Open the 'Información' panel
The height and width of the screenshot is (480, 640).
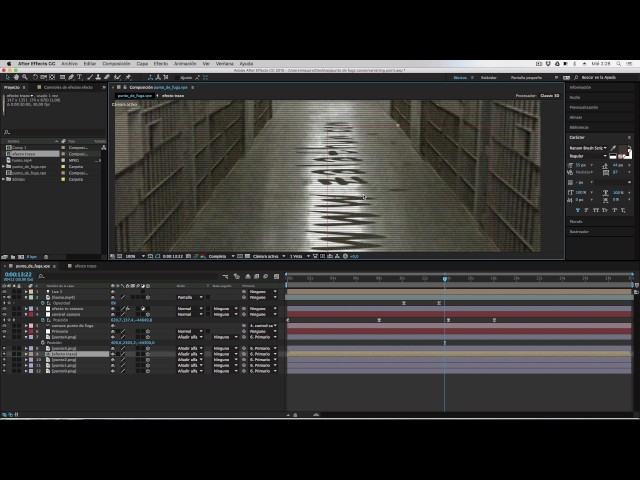click(580, 87)
